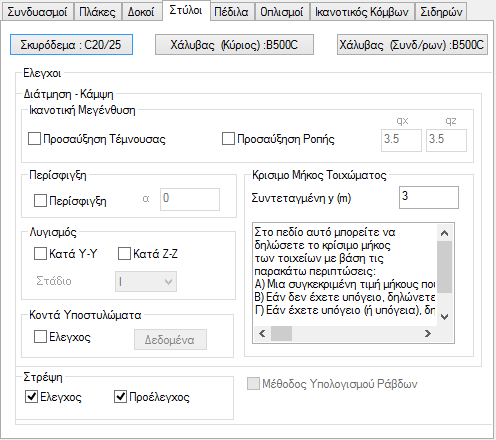This screenshot has height=440, width=496.
Task: Click the Δεδομένα button
Action: point(170,340)
